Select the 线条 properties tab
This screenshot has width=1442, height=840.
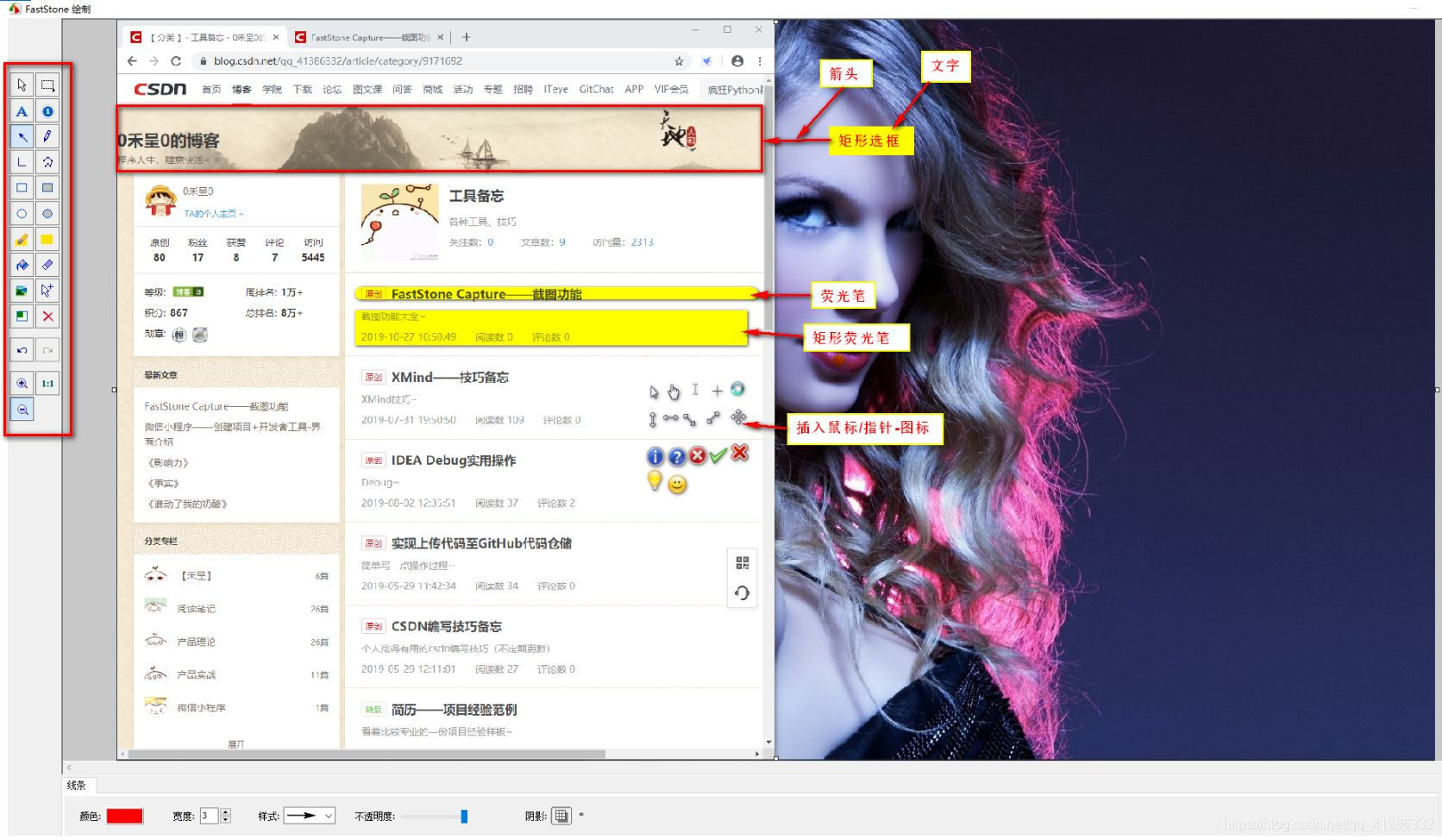click(x=78, y=785)
